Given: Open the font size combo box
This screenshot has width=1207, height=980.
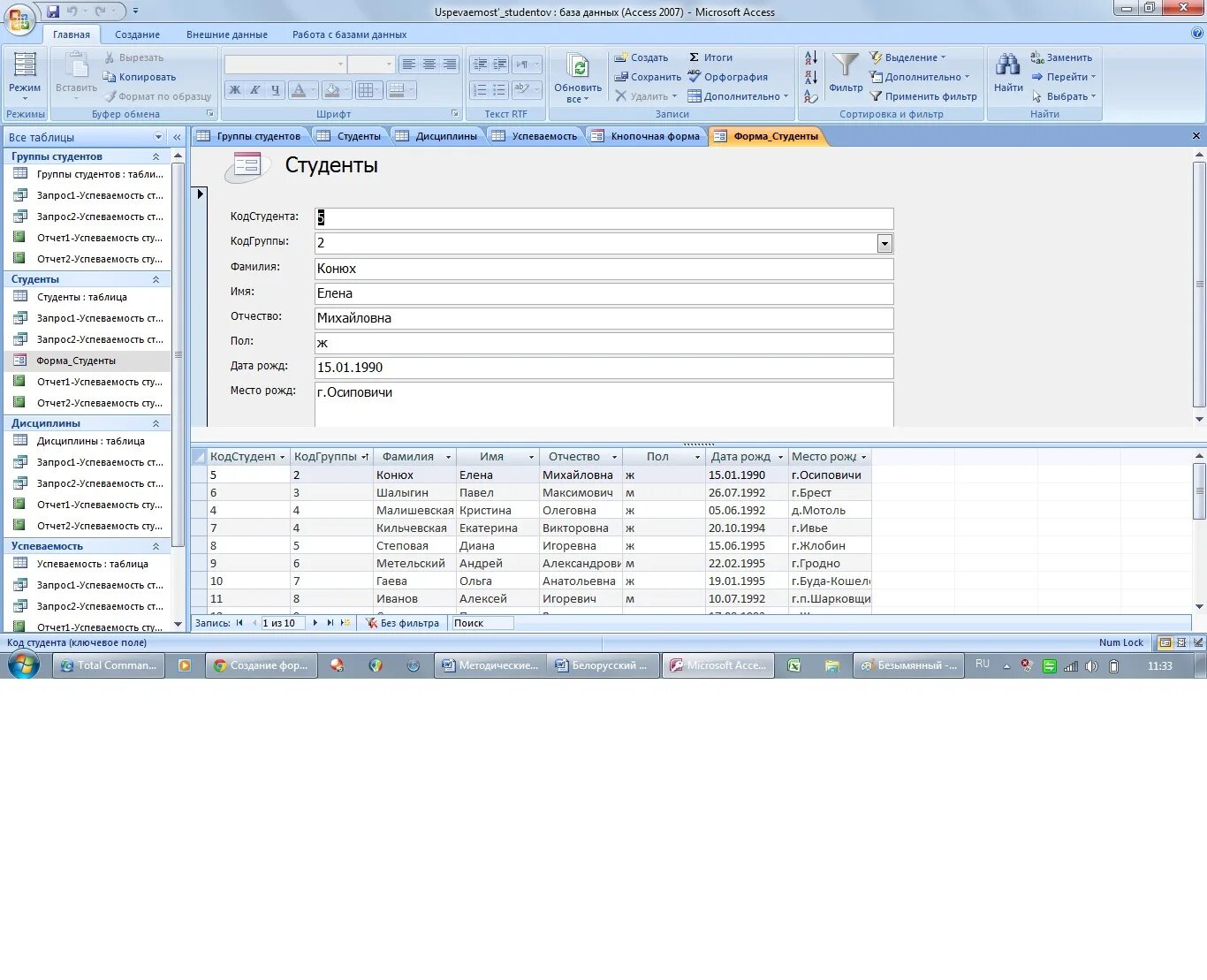Looking at the screenshot, I should coord(370,65).
